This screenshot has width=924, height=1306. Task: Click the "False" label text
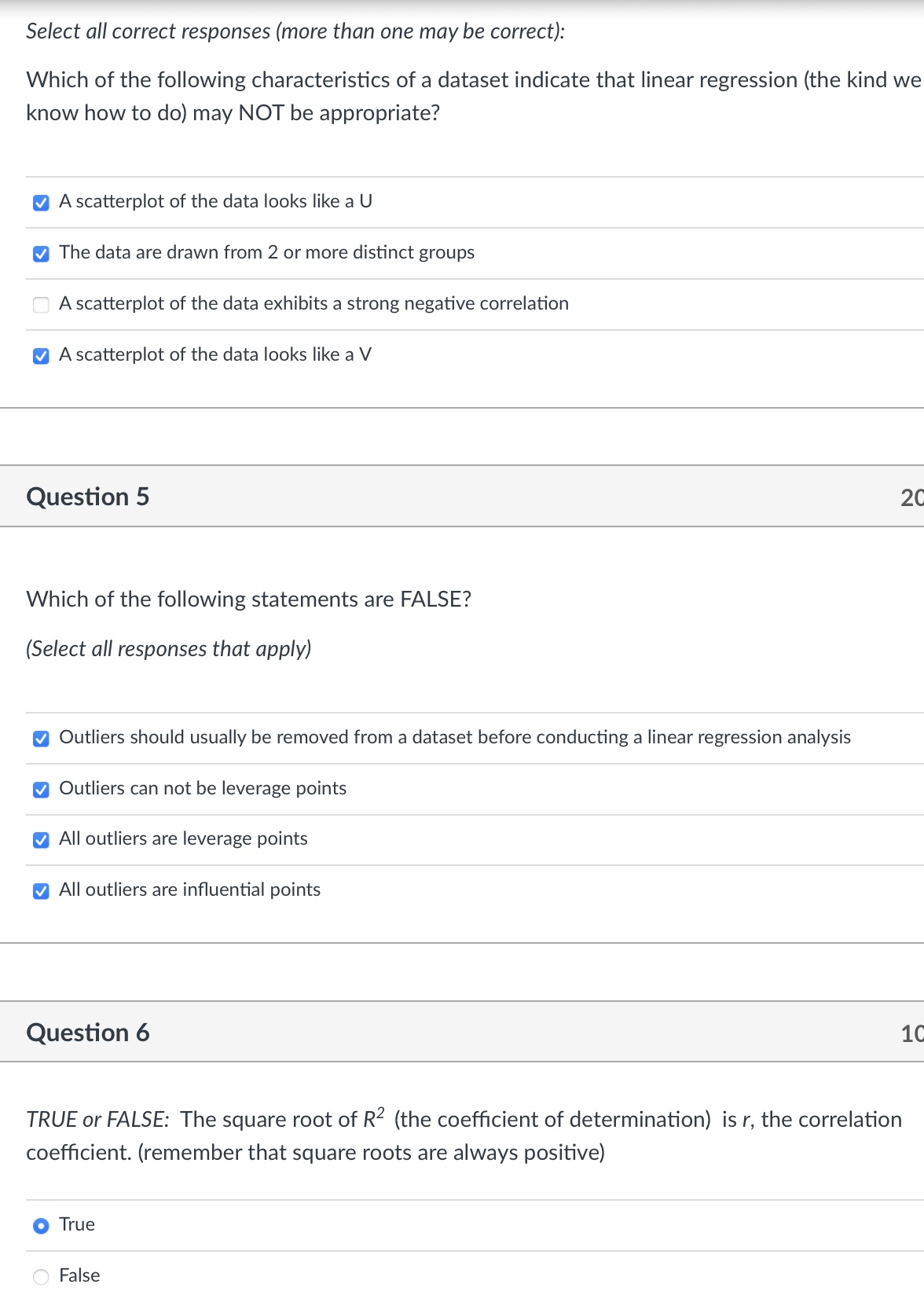coord(78,1274)
